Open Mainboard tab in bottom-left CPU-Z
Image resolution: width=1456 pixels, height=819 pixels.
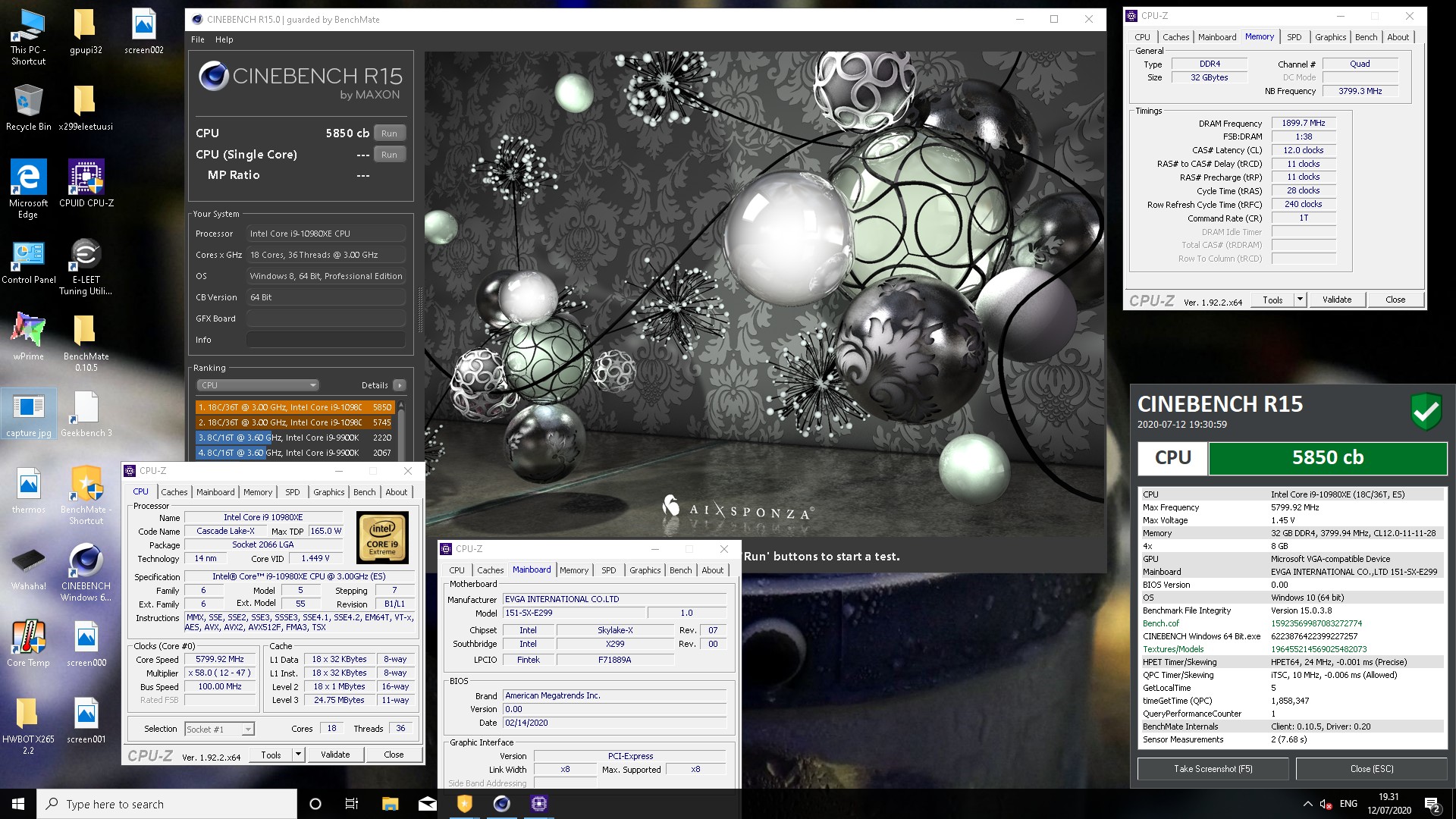pos(215,492)
